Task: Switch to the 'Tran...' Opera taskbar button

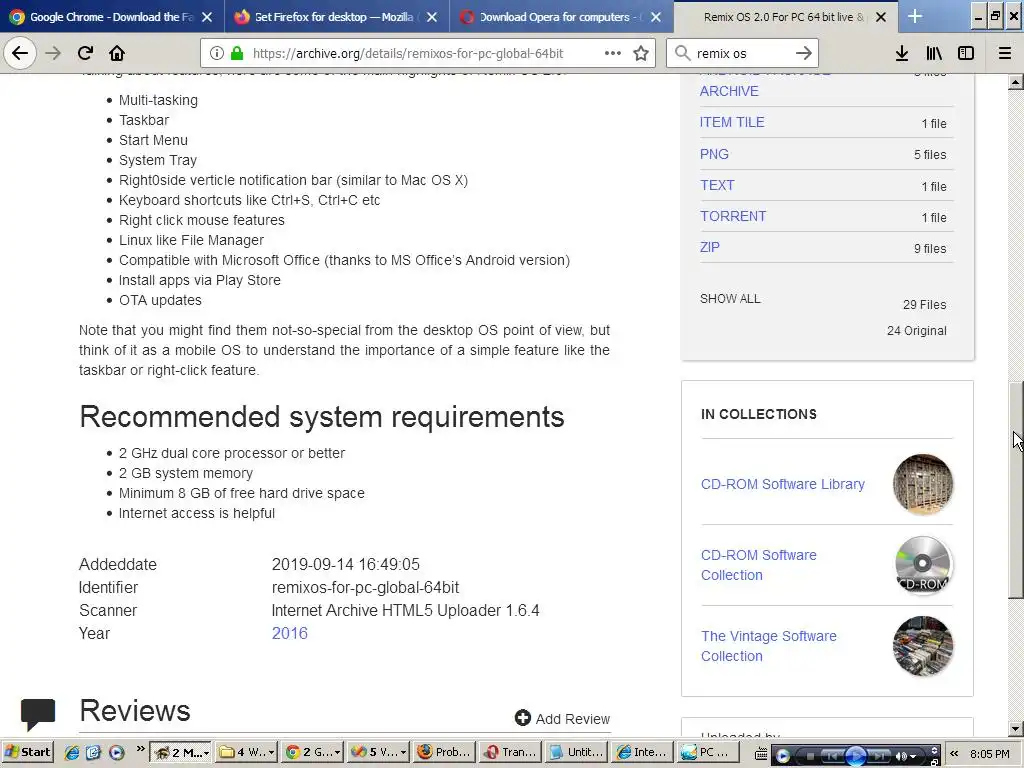Action: tap(509, 752)
